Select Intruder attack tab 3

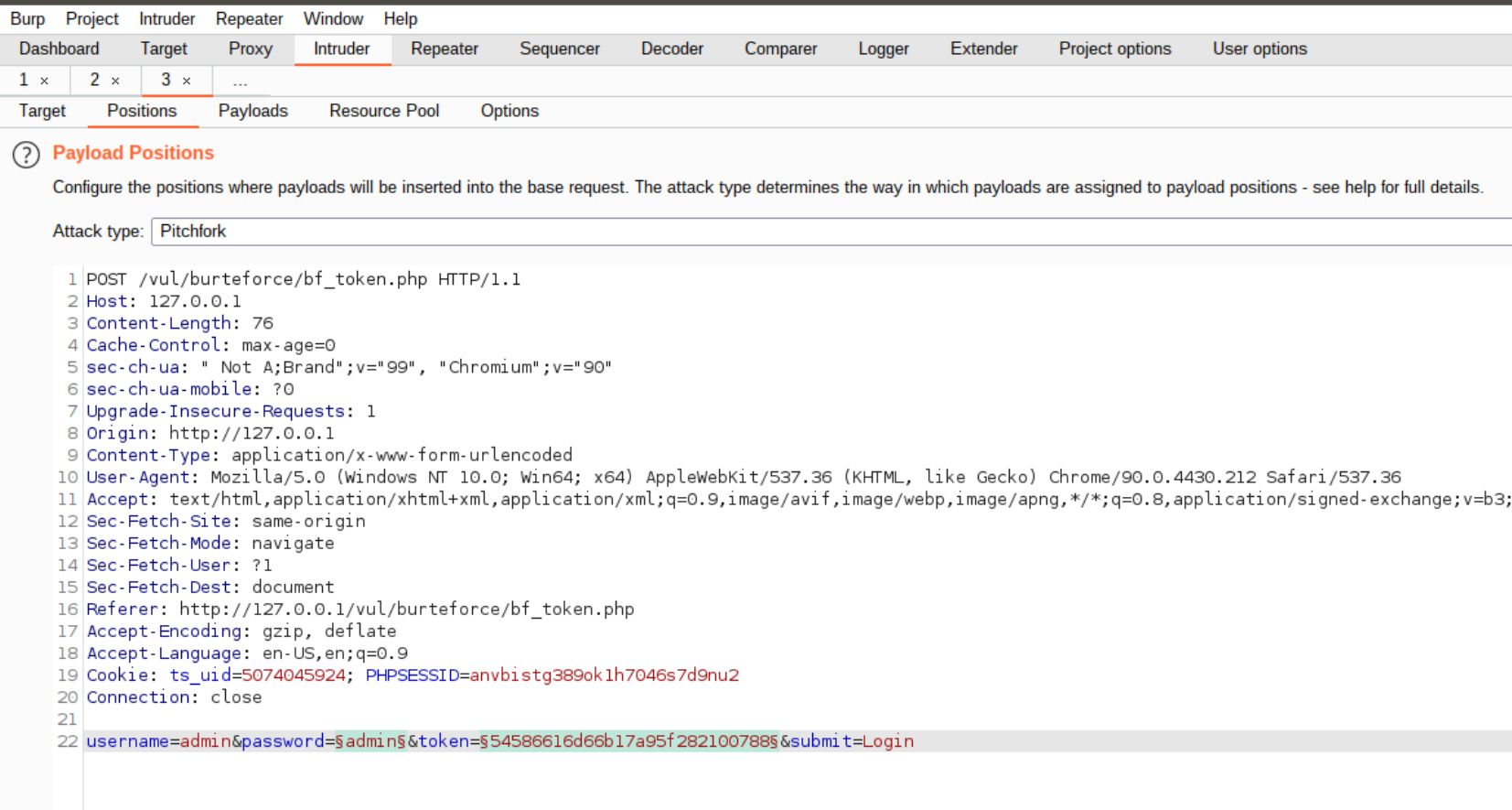click(x=166, y=81)
